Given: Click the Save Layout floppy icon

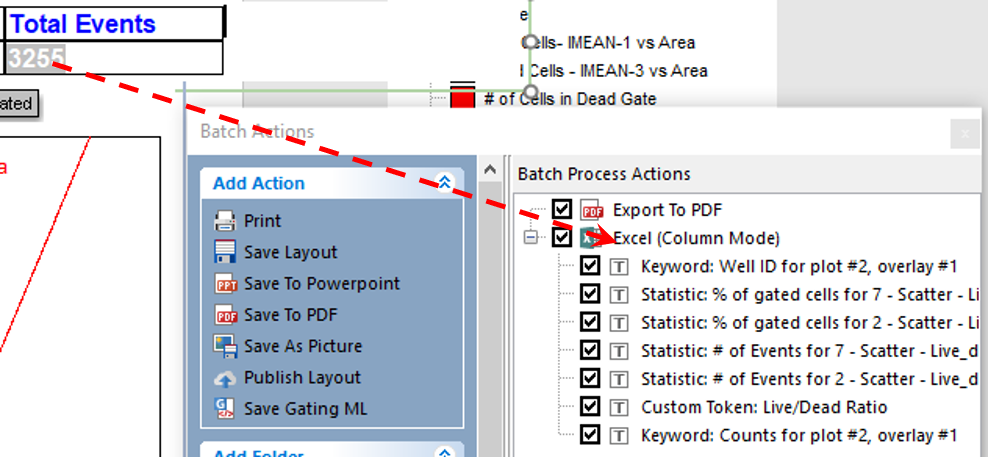Looking at the screenshot, I should 225,252.
